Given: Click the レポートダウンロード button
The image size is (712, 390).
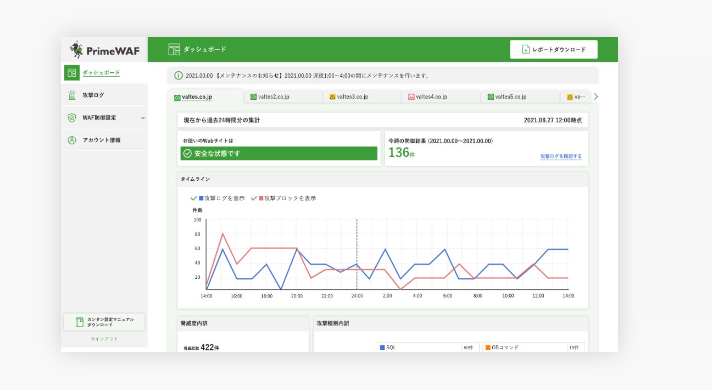Looking at the screenshot, I should (x=554, y=49).
